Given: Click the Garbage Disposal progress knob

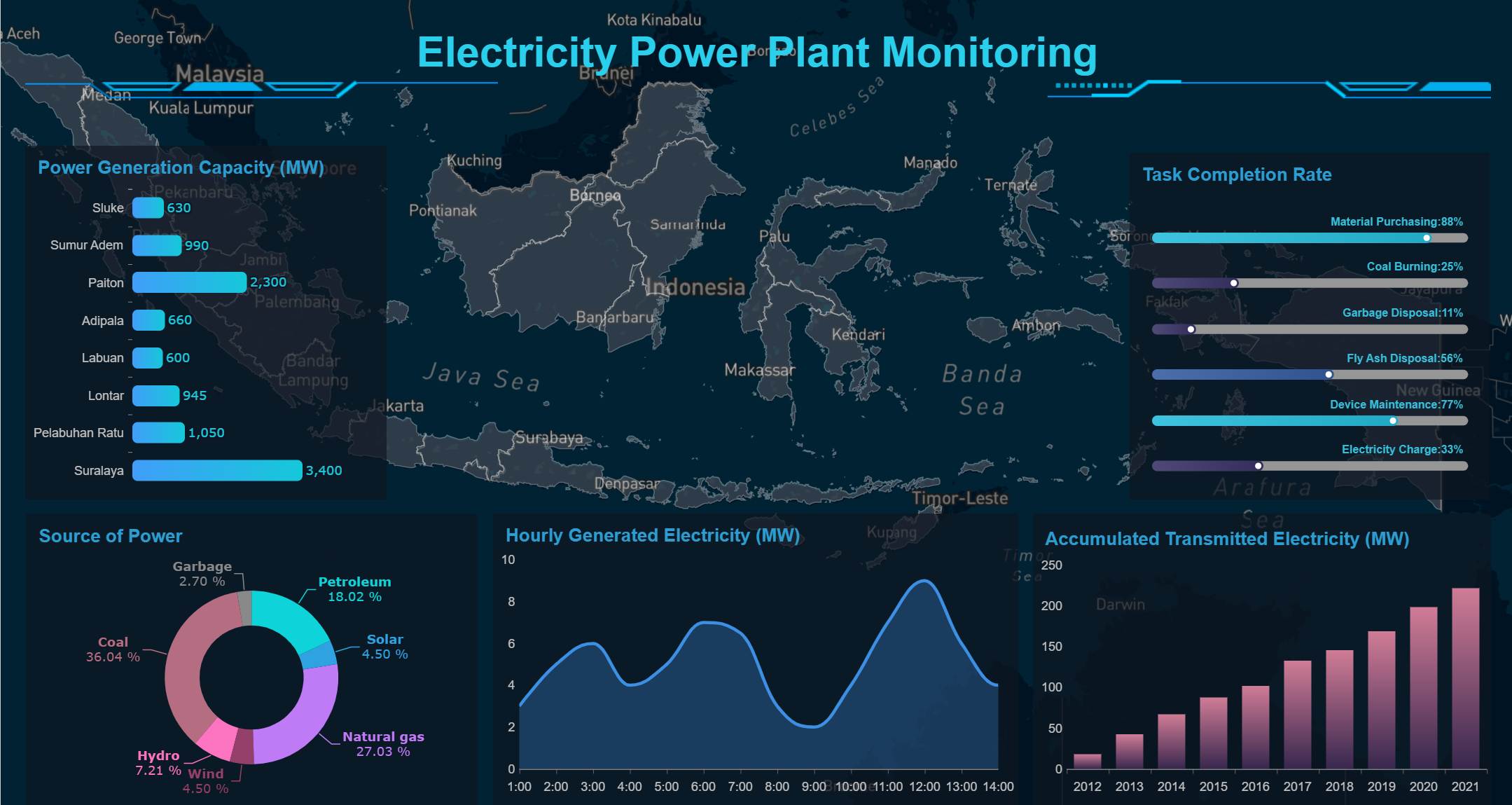Looking at the screenshot, I should [x=1191, y=329].
